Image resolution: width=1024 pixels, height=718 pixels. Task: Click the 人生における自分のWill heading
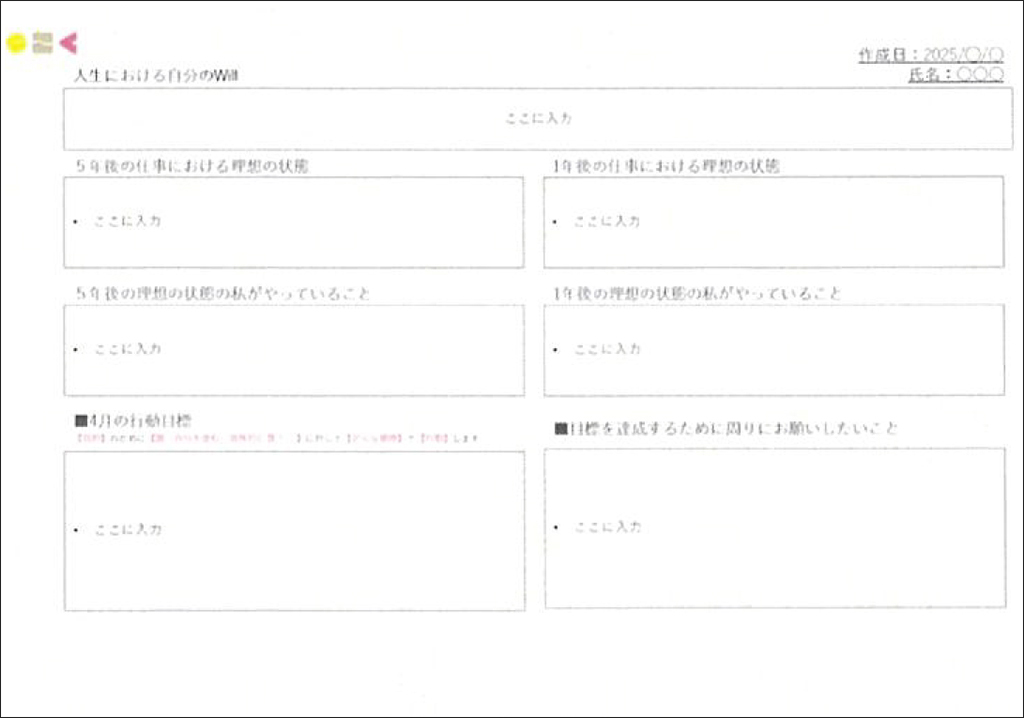[x=156, y=75]
